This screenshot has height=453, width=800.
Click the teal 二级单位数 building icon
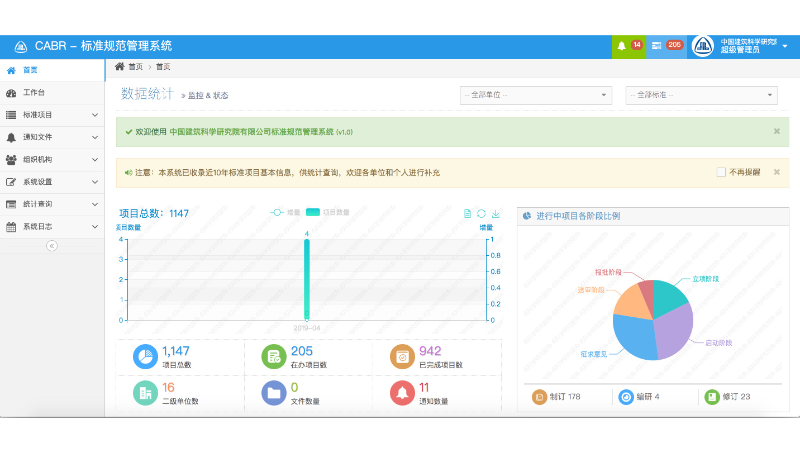tap(145, 393)
